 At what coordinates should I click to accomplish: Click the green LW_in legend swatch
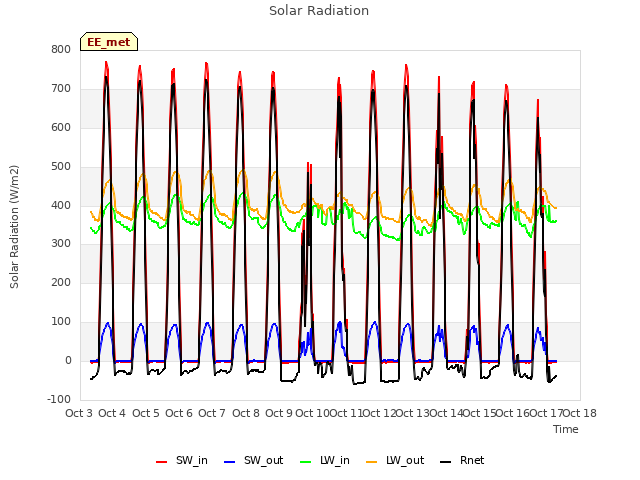(x=306, y=462)
